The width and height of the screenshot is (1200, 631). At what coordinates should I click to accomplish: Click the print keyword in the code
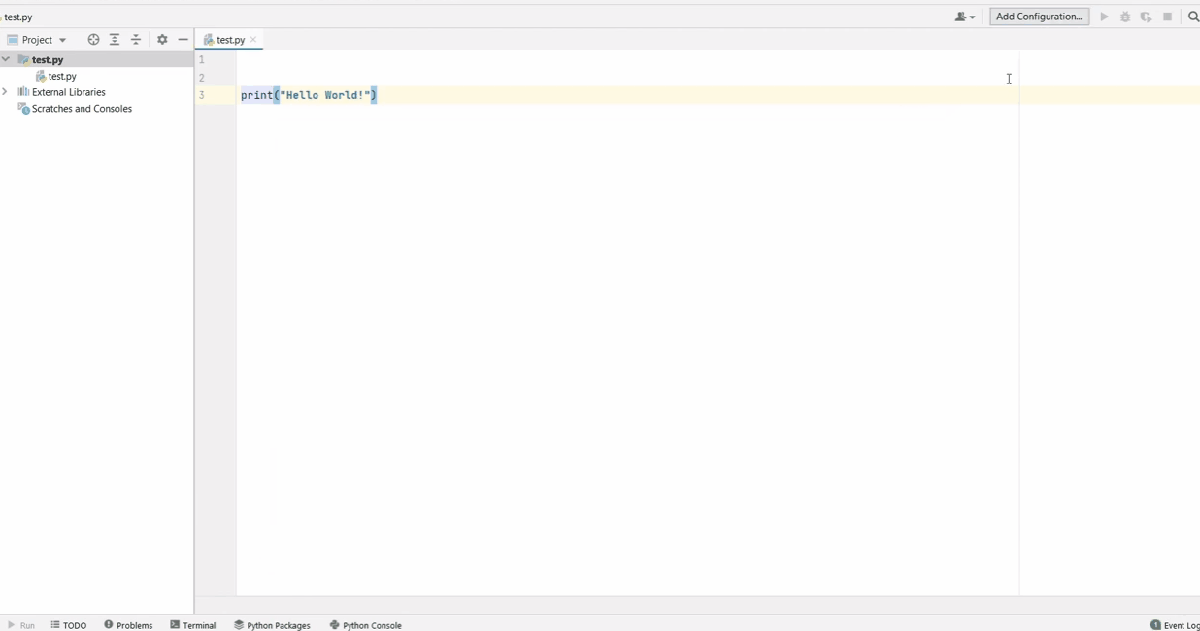257,95
